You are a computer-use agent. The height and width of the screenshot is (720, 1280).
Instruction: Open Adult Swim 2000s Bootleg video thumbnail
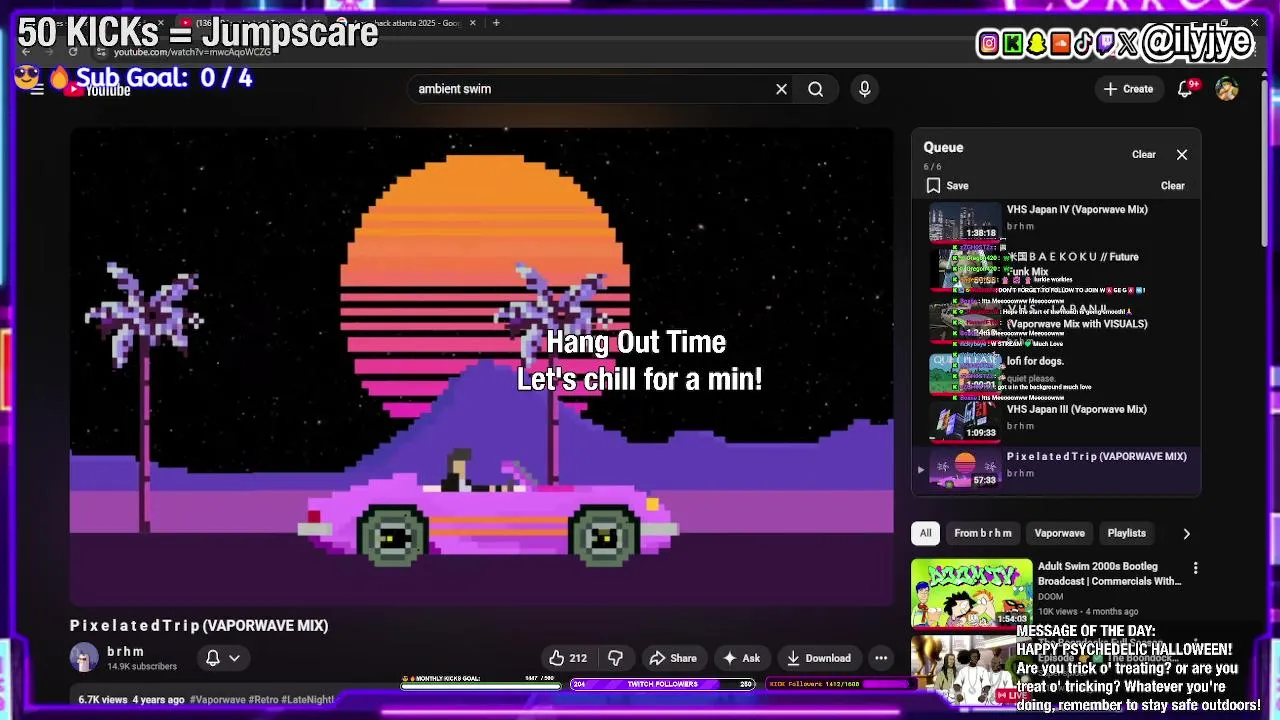pos(971,593)
